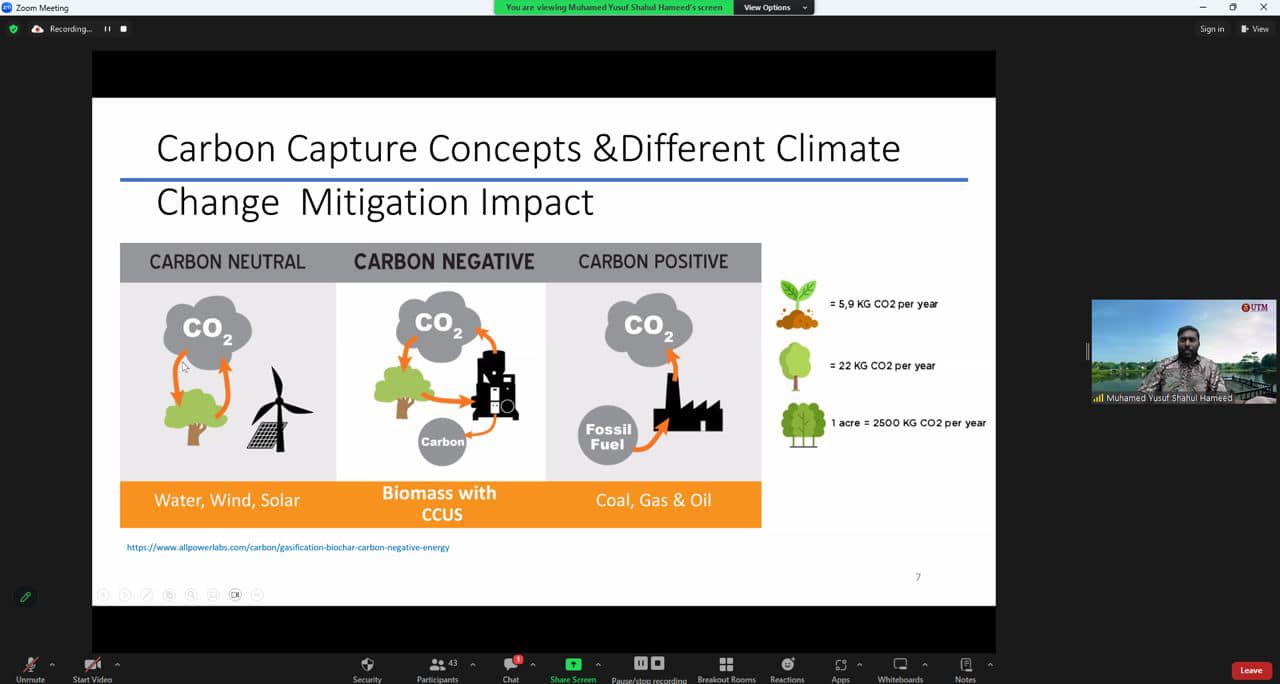This screenshot has width=1280, height=684.
Task: Expand the video options arrow beside Start Video
Action: pos(117,664)
